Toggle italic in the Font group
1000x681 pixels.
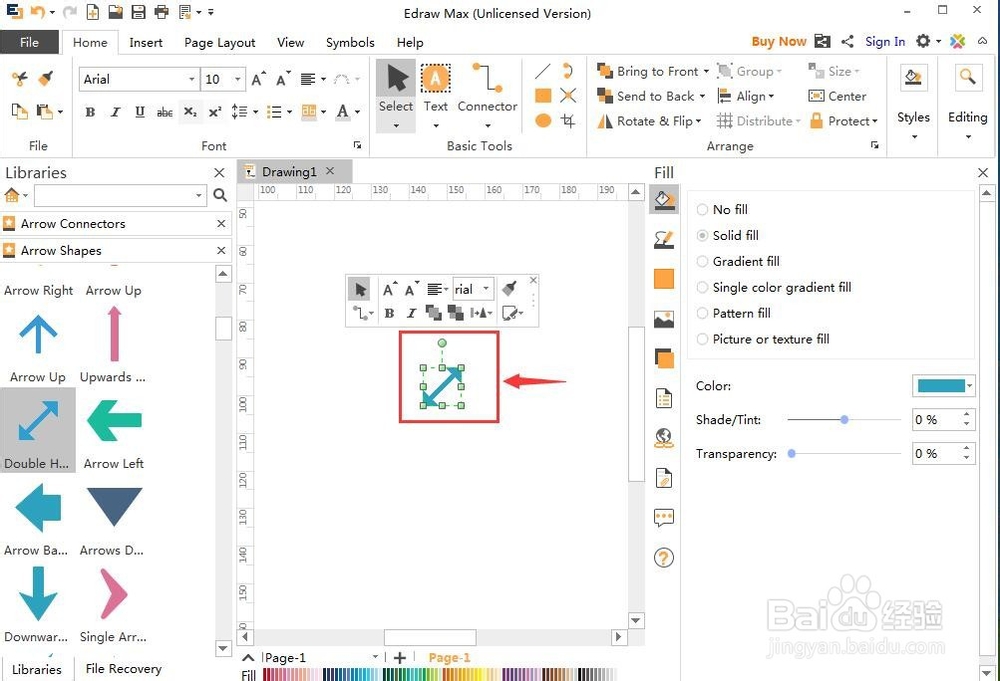(x=115, y=112)
